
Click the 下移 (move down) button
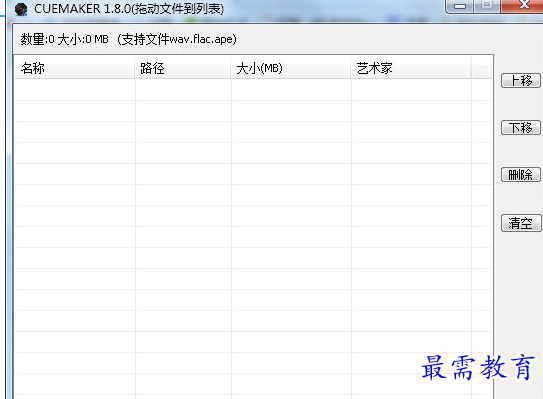(x=520, y=127)
